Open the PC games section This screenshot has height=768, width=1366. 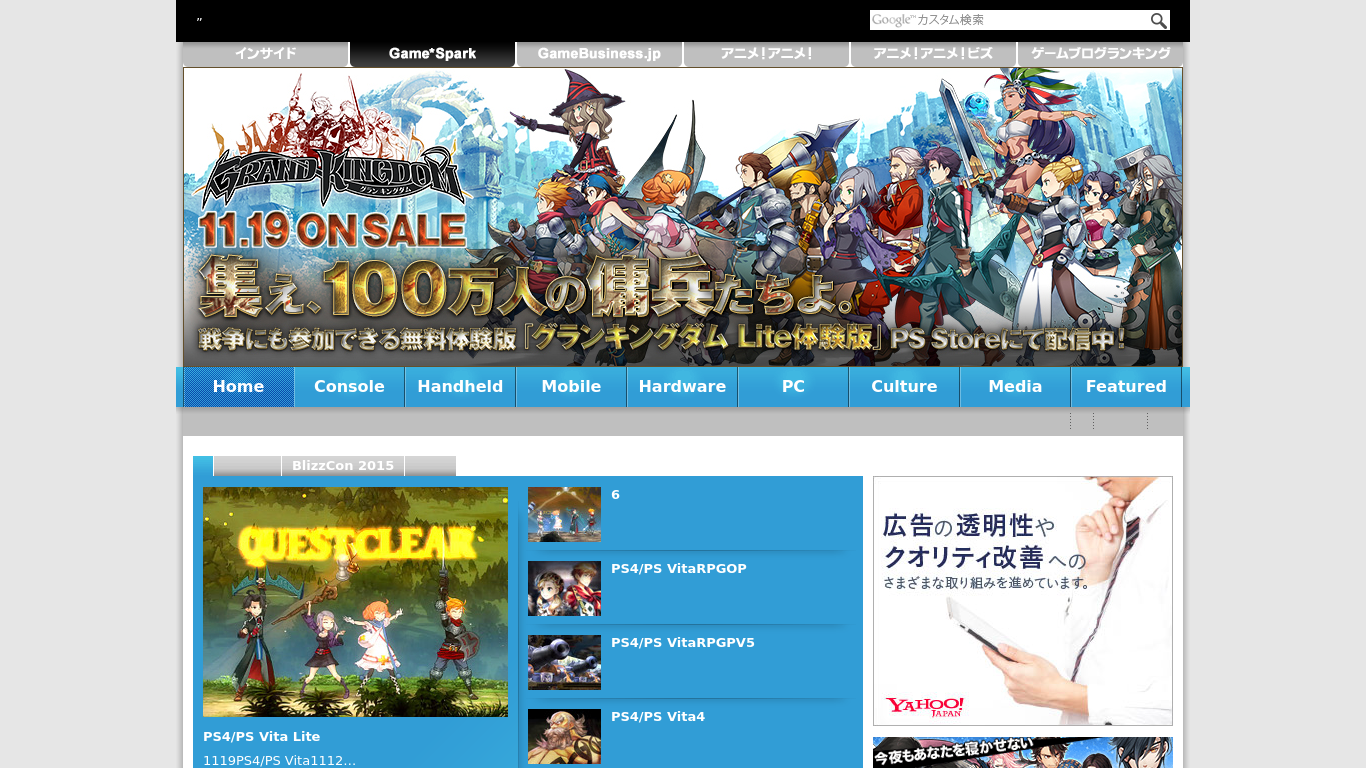tap(793, 386)
